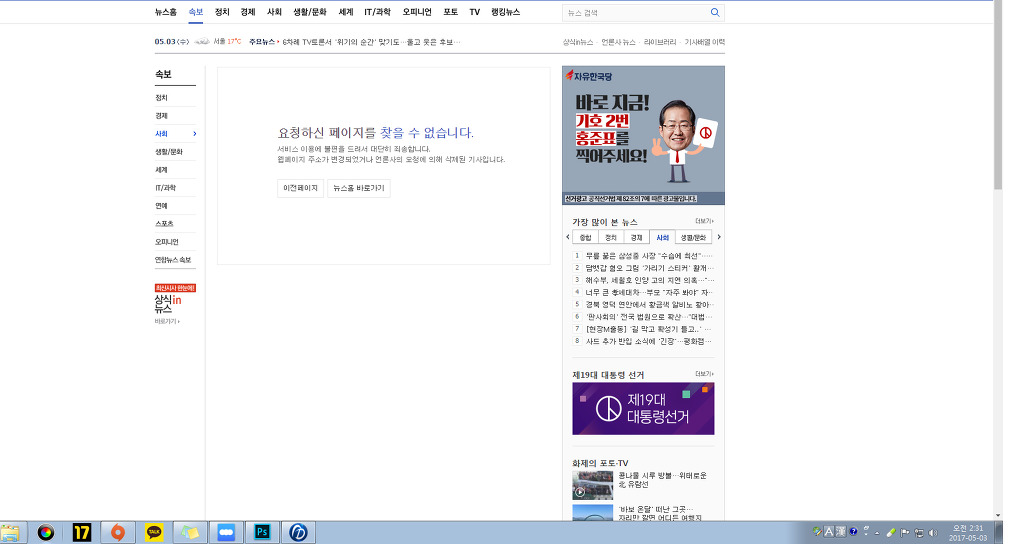This screenshot has height=544, width=1024.
Task: Click the blue help tray icon
Action: [x=853, y=532]
